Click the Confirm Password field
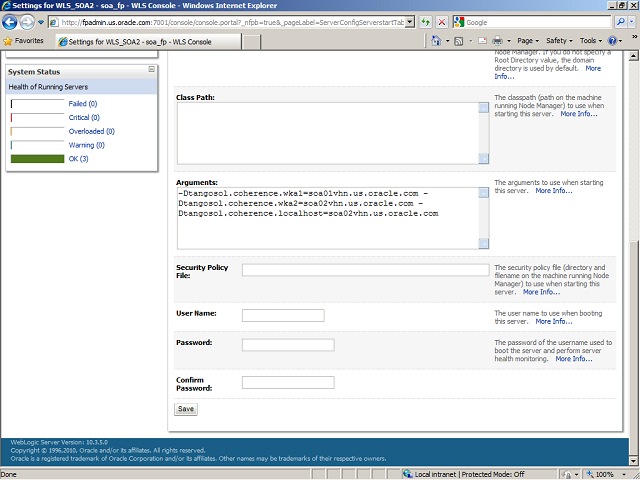 [288, 382]
